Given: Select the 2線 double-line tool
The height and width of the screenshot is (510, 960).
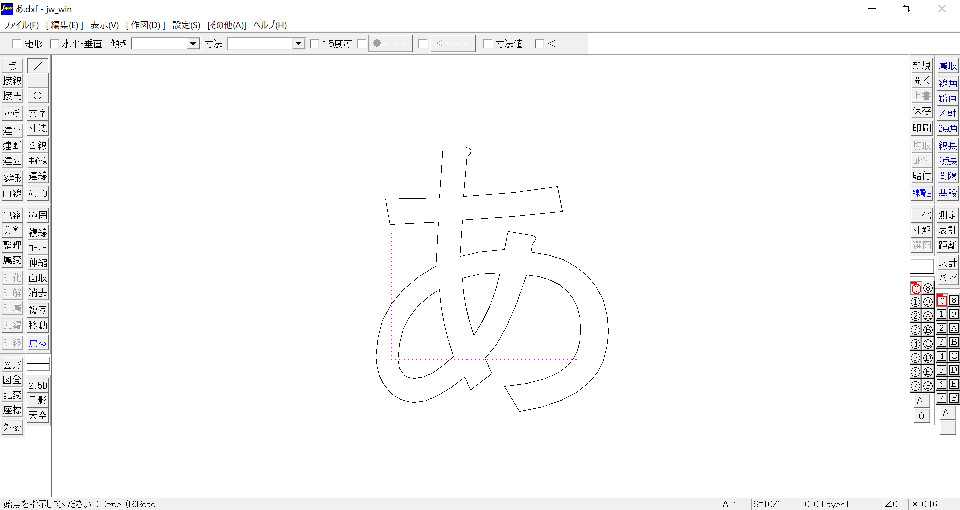Looking at the screenshot, I should (38, 146).
